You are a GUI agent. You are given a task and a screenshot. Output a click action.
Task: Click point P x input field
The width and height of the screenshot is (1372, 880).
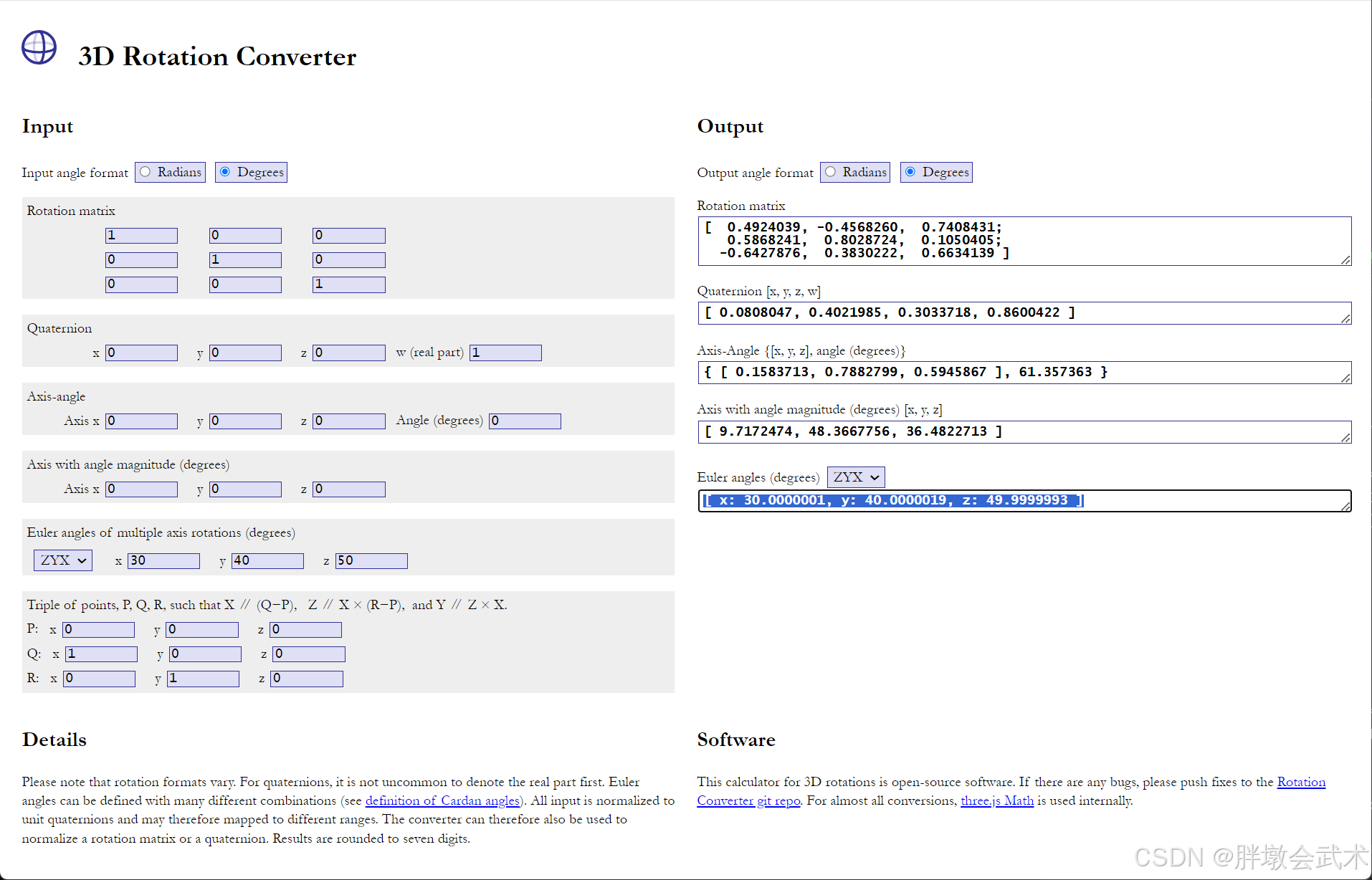[x=98, y=630]
